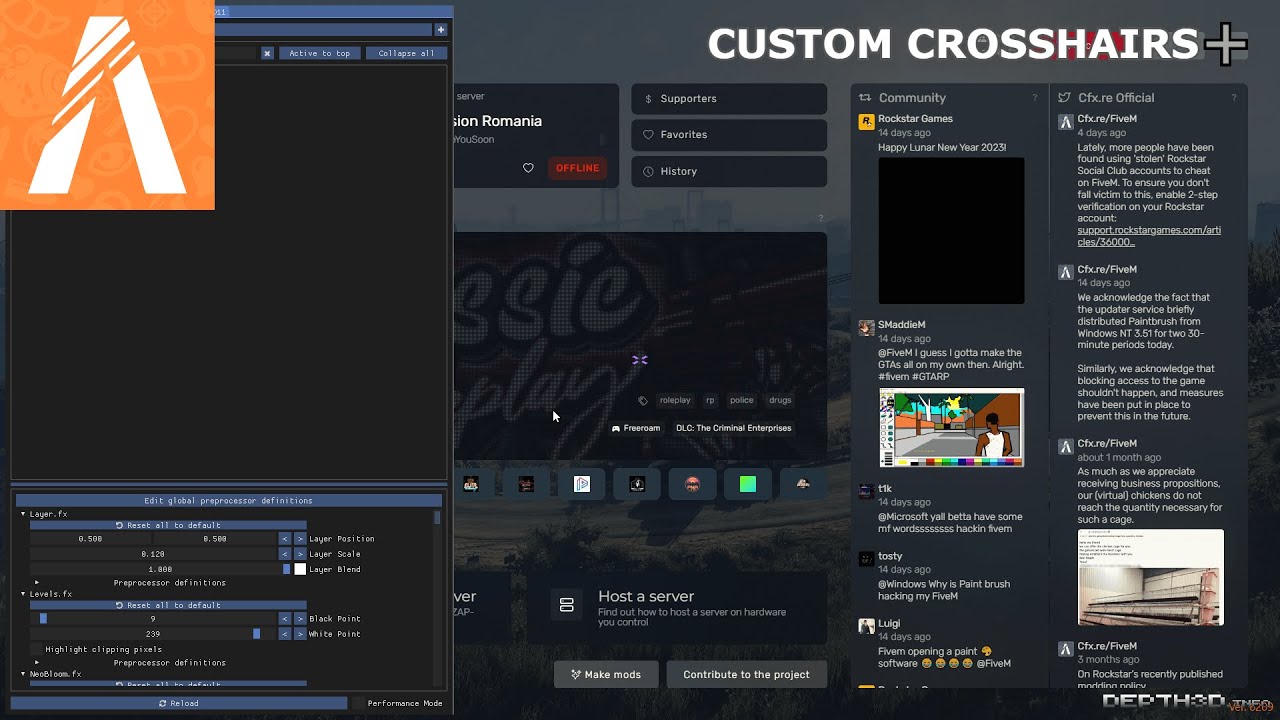Viewport: 1280px width, 720px height.
Task: Open the Host a server card
Action: (677, 606)
